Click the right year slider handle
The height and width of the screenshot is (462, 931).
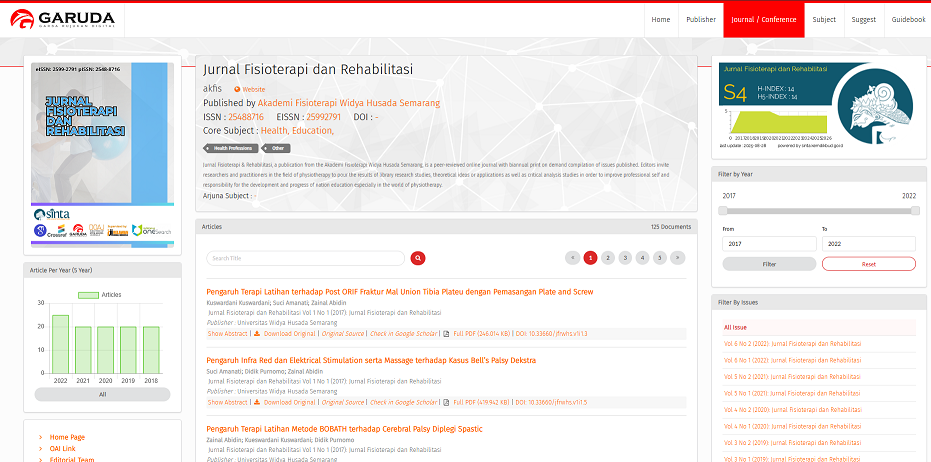point(915,210)
